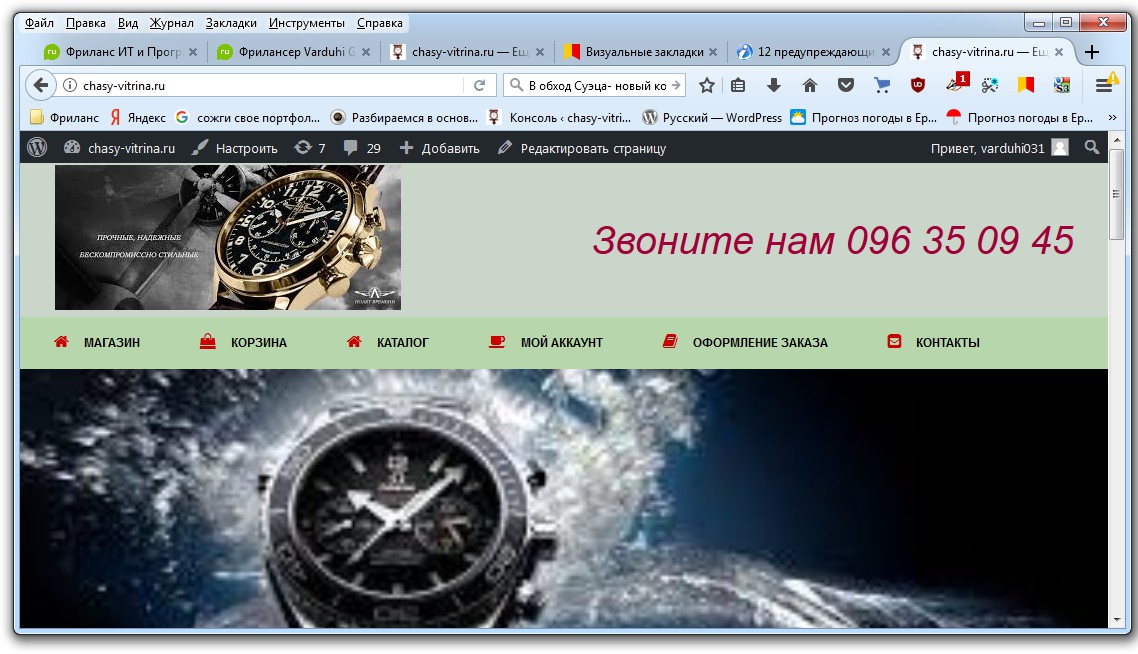This screenshot has height=654, width=1138.
Task: Open the Инструменты menu
Action: click(306, 23)
